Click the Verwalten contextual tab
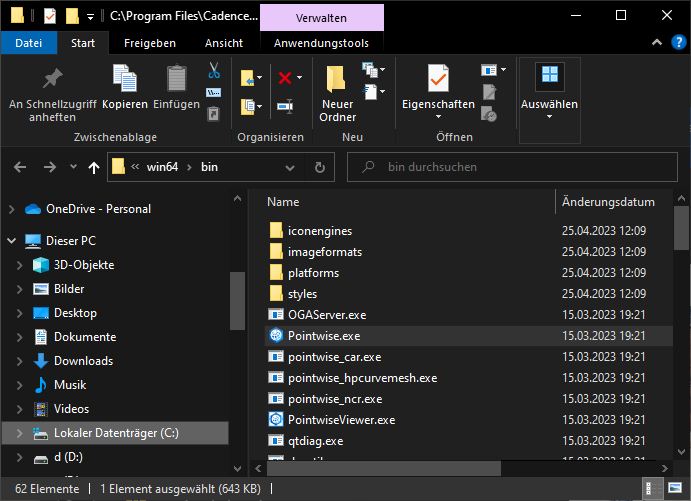The width and height of the screenshot is (691, 501). 322,18
